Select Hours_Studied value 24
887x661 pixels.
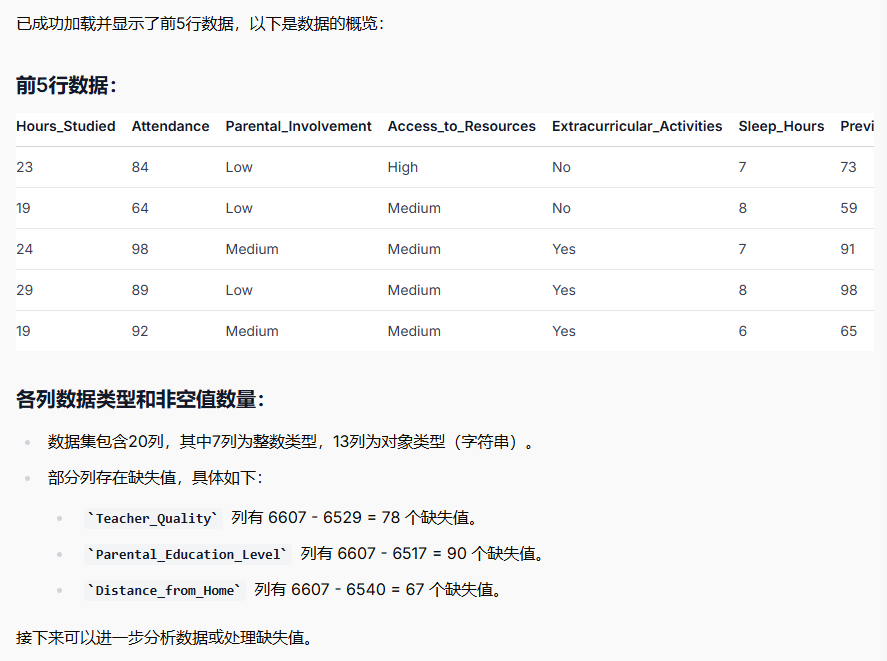tap(24, 249)
